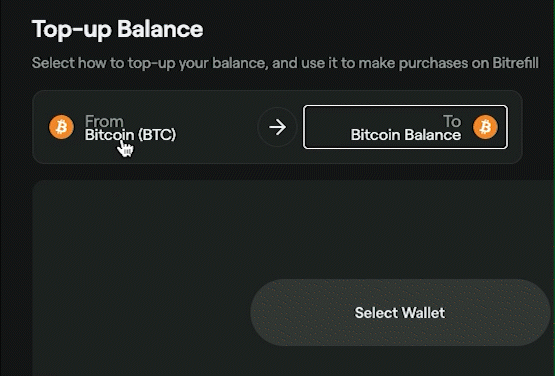Click the word Bitrefill in the subtitle

coord(515,63)
